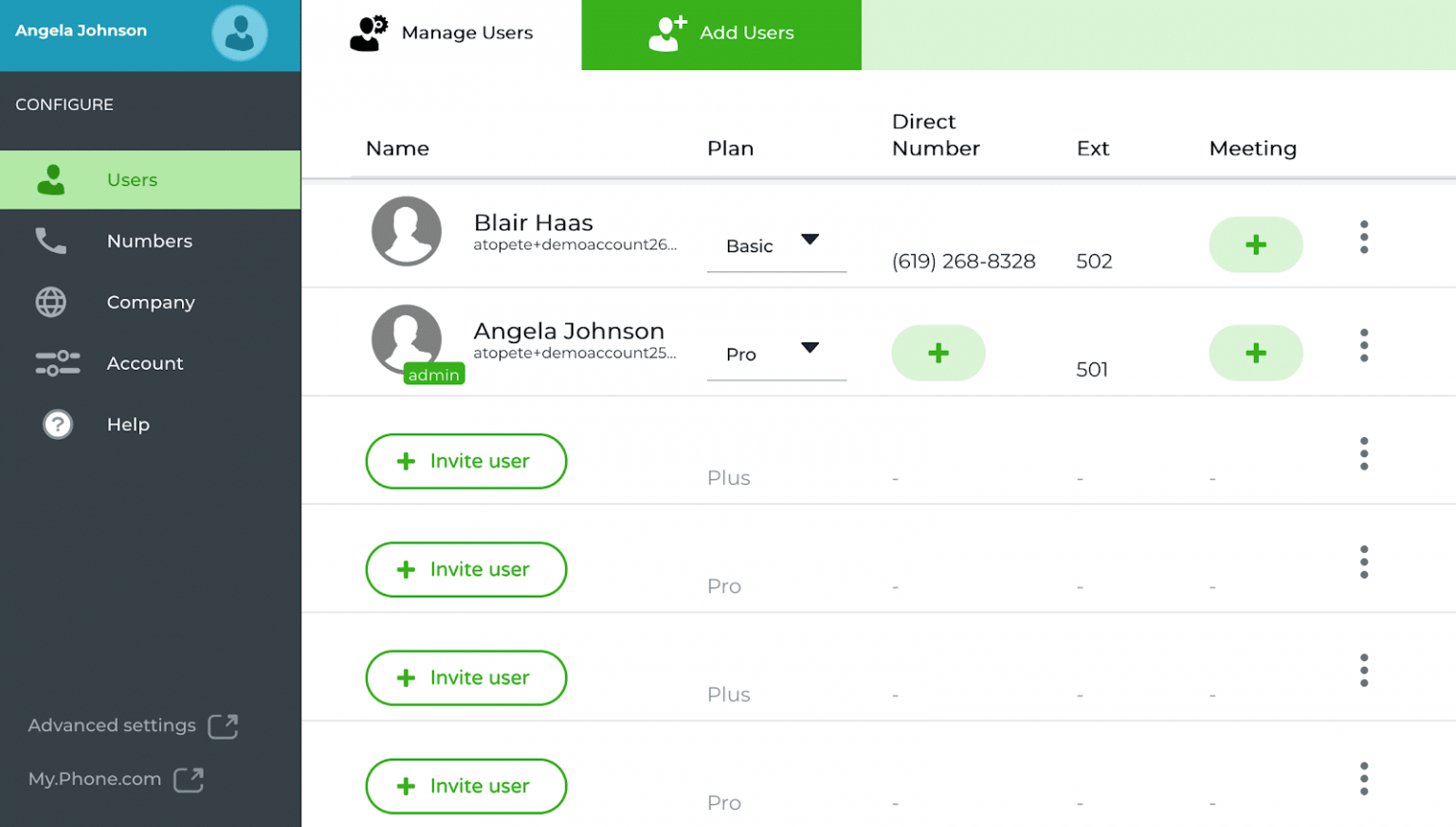1456x827 pixels.
Task: Open Angela Johnson's profile avatar at top
Action: [x=239, y=31]
